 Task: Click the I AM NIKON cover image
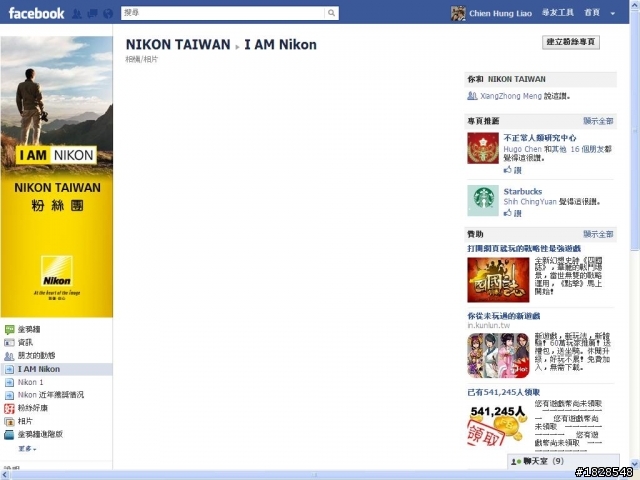[x=57, y=176]
